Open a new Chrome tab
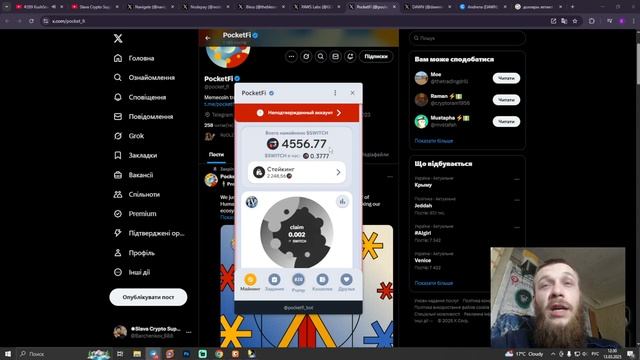Image resolution: width=640 pixels, height=360 pixels. pos(572,7)
